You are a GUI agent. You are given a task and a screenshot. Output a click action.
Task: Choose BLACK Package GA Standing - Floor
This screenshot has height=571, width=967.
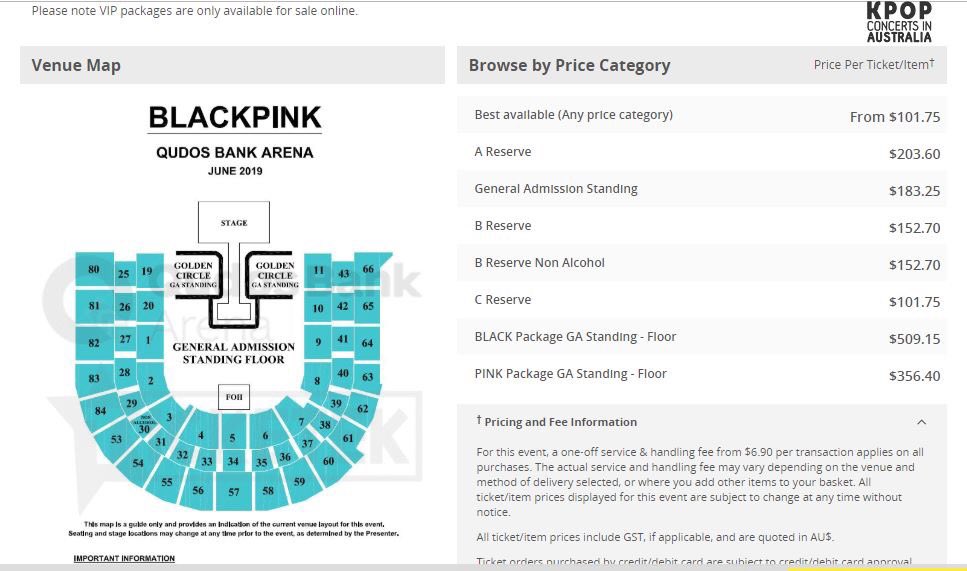pos(575,337)
